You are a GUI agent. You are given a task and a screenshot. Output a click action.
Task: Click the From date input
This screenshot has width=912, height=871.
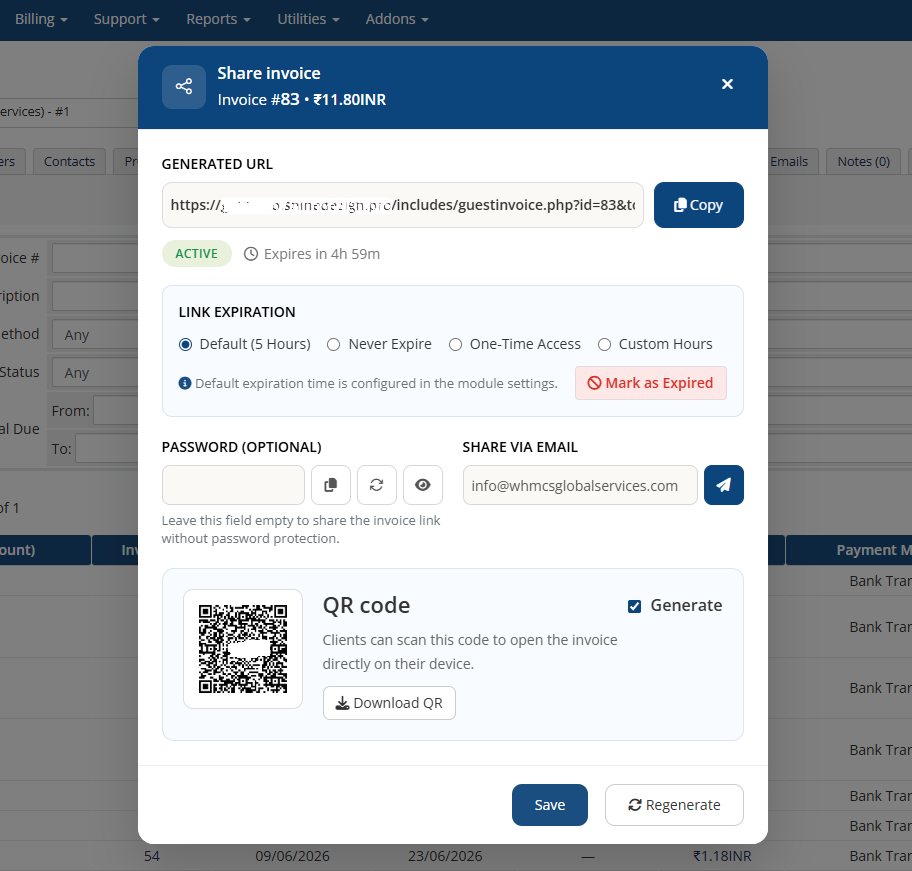(116, 411)
